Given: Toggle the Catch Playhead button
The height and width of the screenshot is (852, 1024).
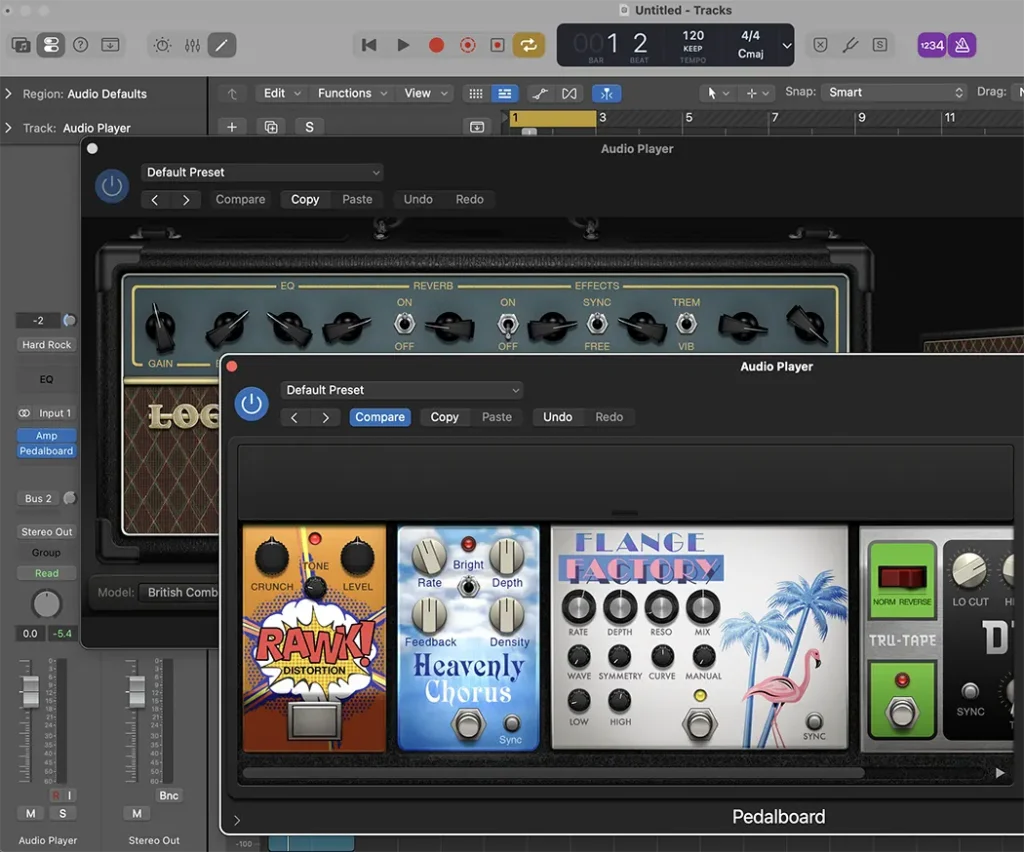Looking at the screenshot, I should (x=607, y=93).
